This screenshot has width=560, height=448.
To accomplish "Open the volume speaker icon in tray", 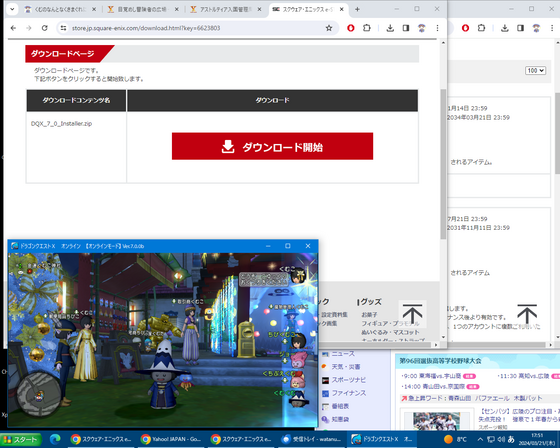I will [x=501, y=439].
